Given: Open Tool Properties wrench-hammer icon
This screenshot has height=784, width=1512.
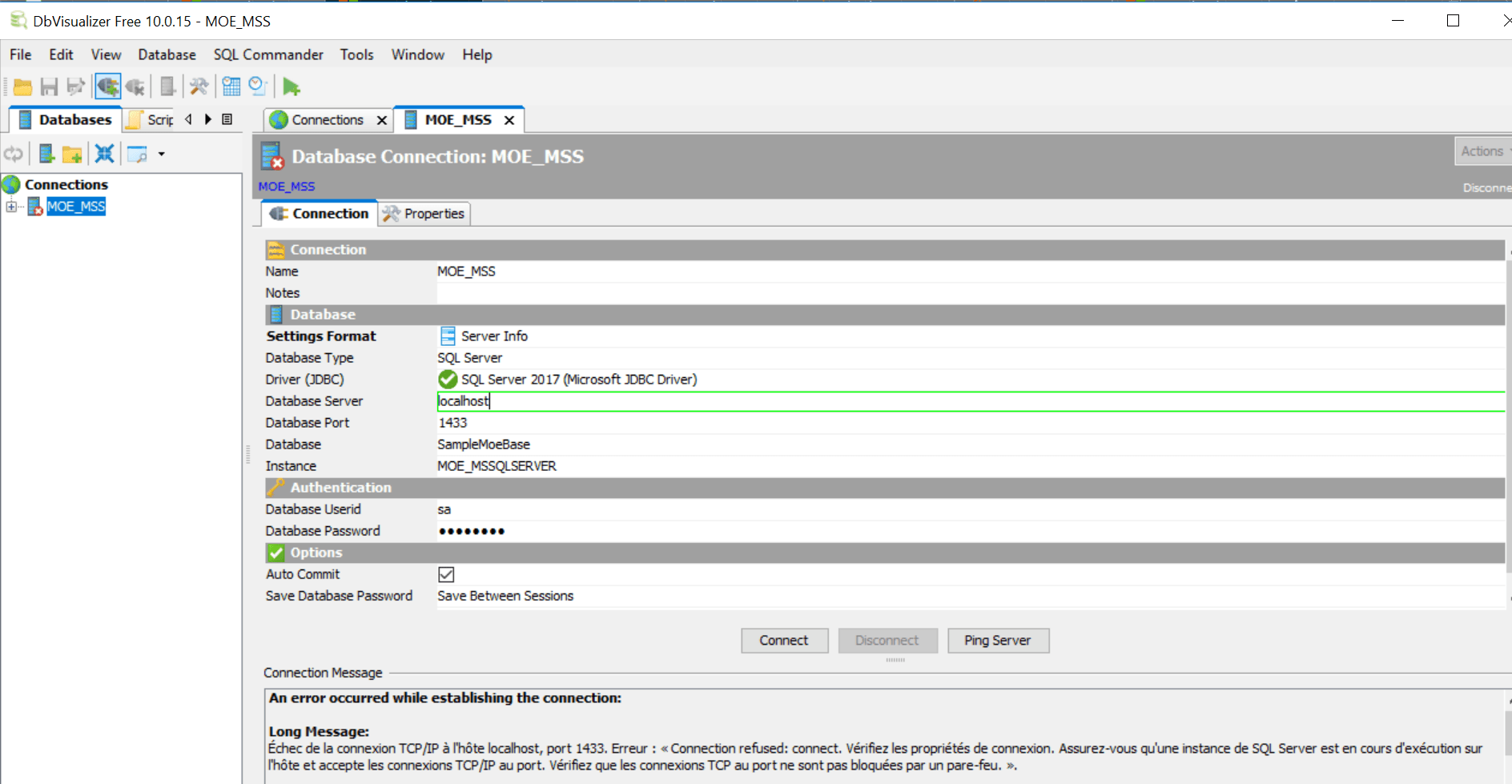Looking at the screenshot, I should pyautogui.click(x=199, y=86).
